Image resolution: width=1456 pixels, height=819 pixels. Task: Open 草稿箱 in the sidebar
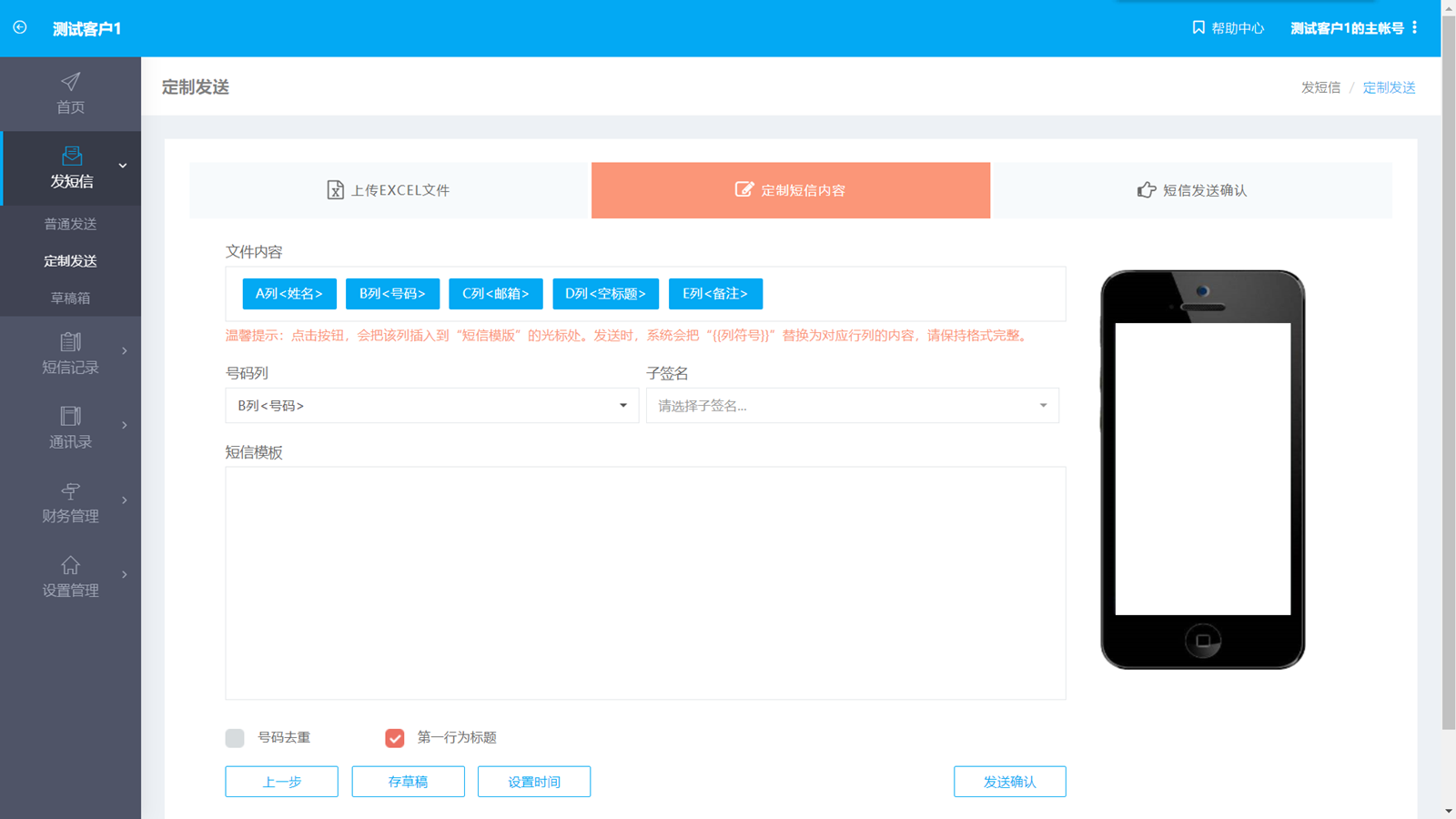coord(70,298)
